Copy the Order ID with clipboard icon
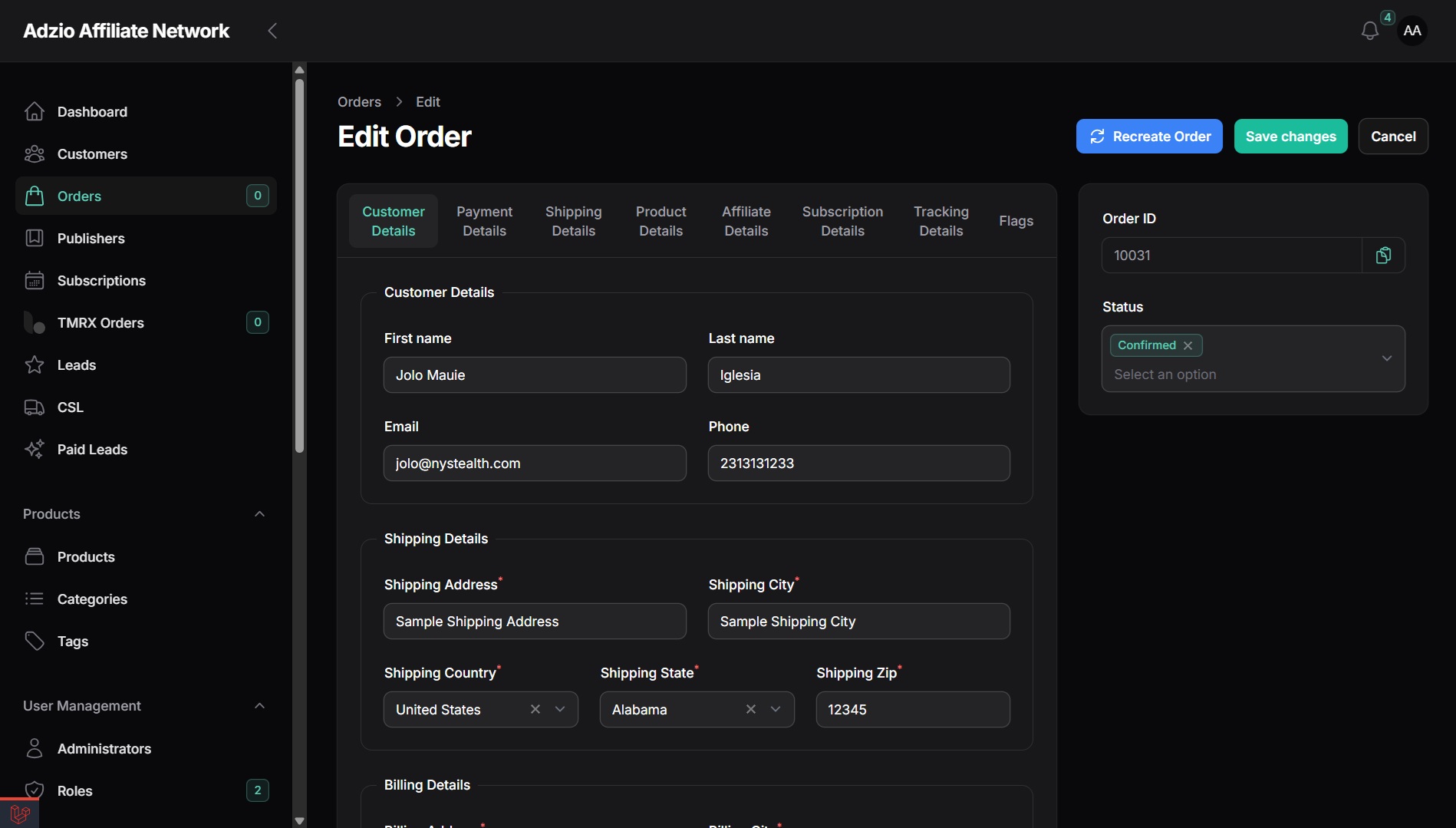 1383,256
